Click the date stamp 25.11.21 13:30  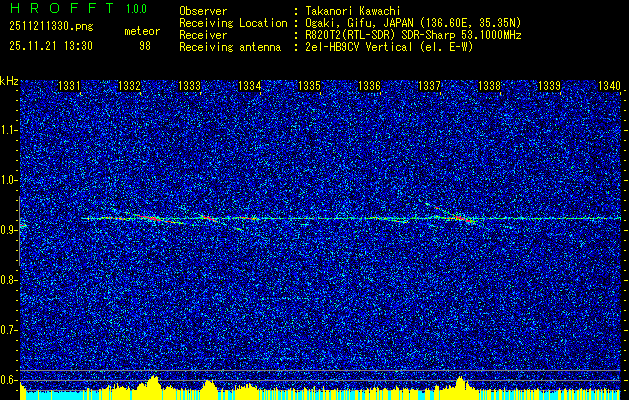(51, 46)
